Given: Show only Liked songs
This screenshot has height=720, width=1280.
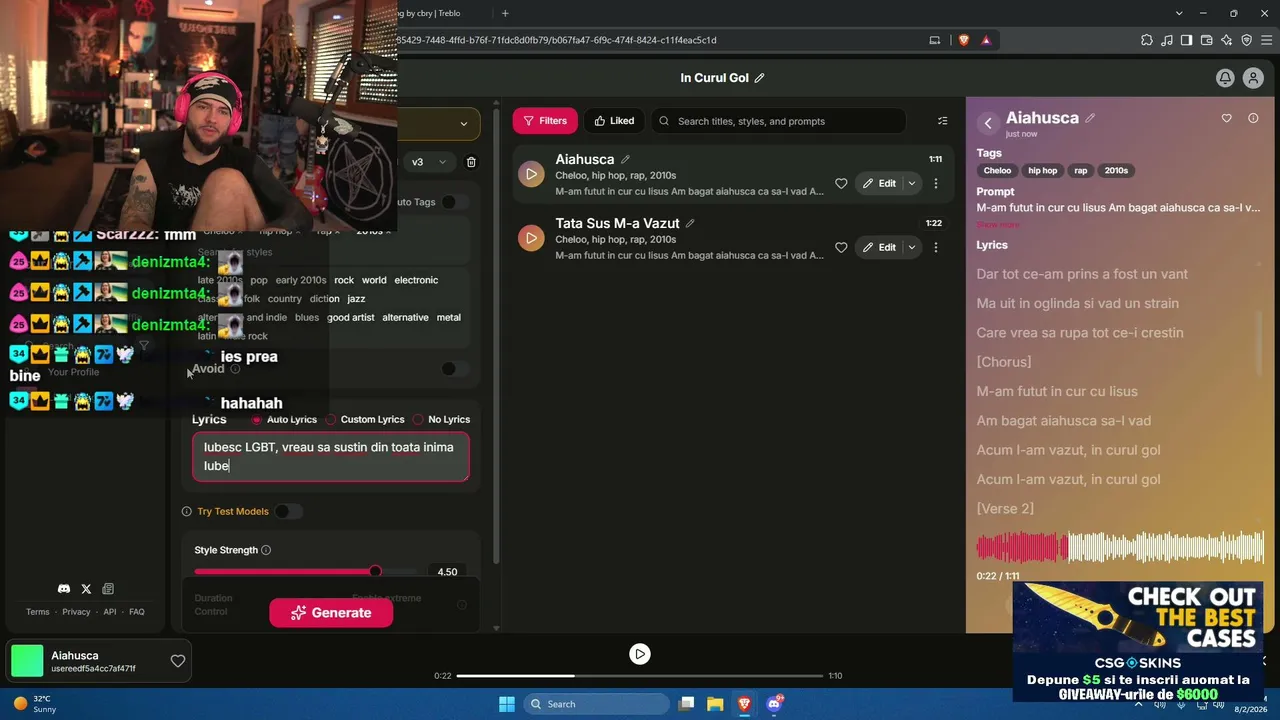Looking at the screenshot, I should 614,121.
